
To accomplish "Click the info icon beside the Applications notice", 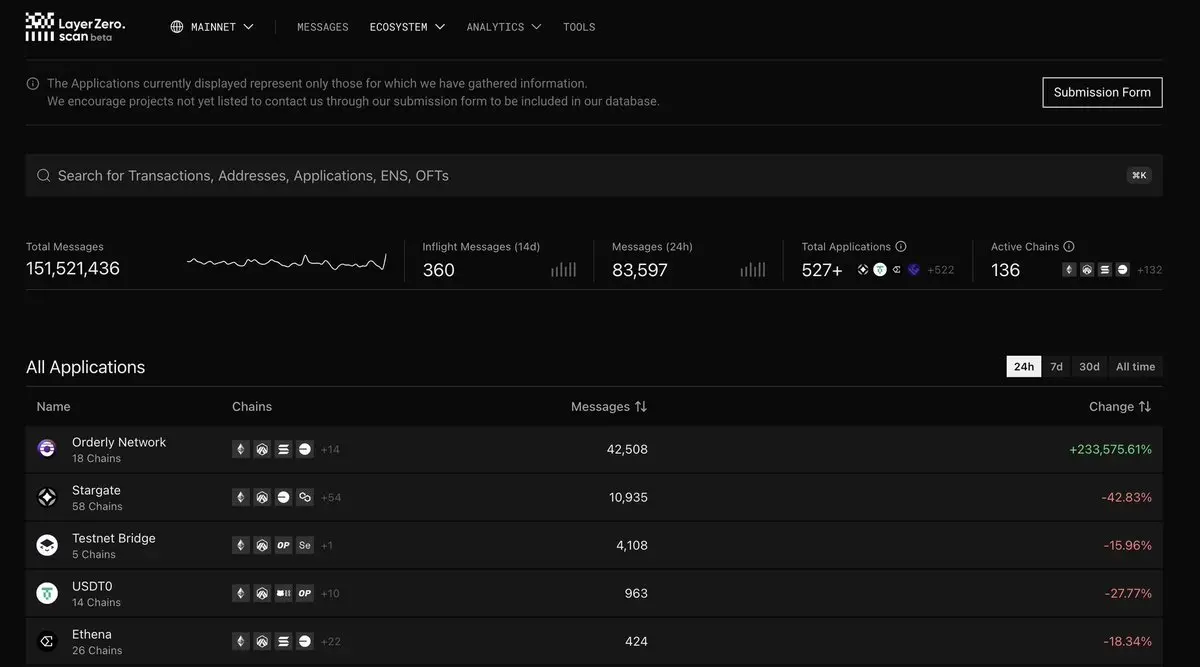I will 33,84.
